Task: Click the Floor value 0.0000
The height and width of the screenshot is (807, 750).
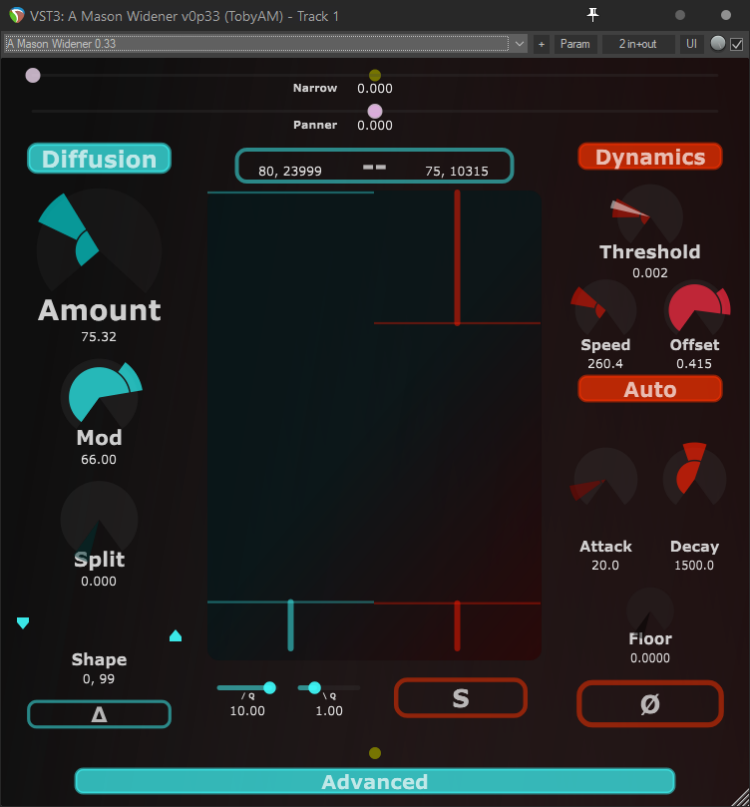Action: [x=650, y=658]
